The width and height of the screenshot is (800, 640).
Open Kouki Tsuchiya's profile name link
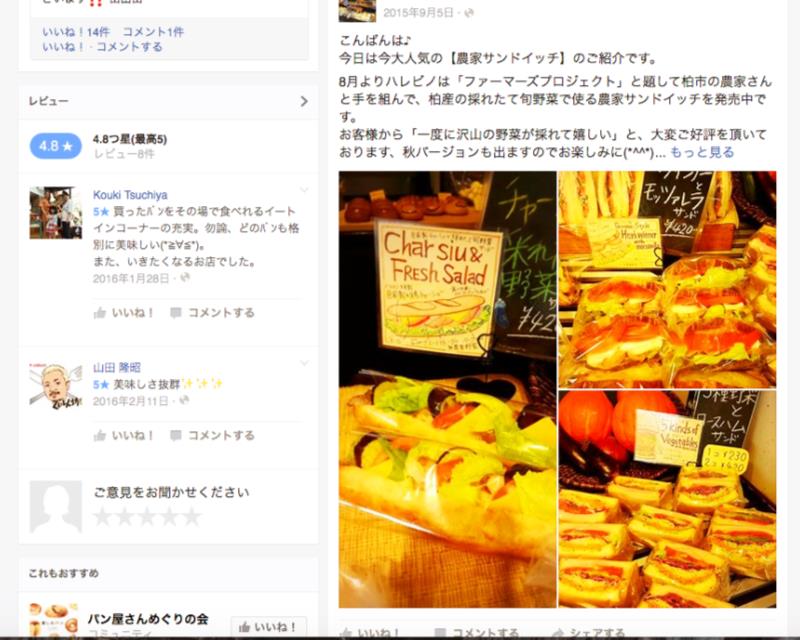[130, 195]
